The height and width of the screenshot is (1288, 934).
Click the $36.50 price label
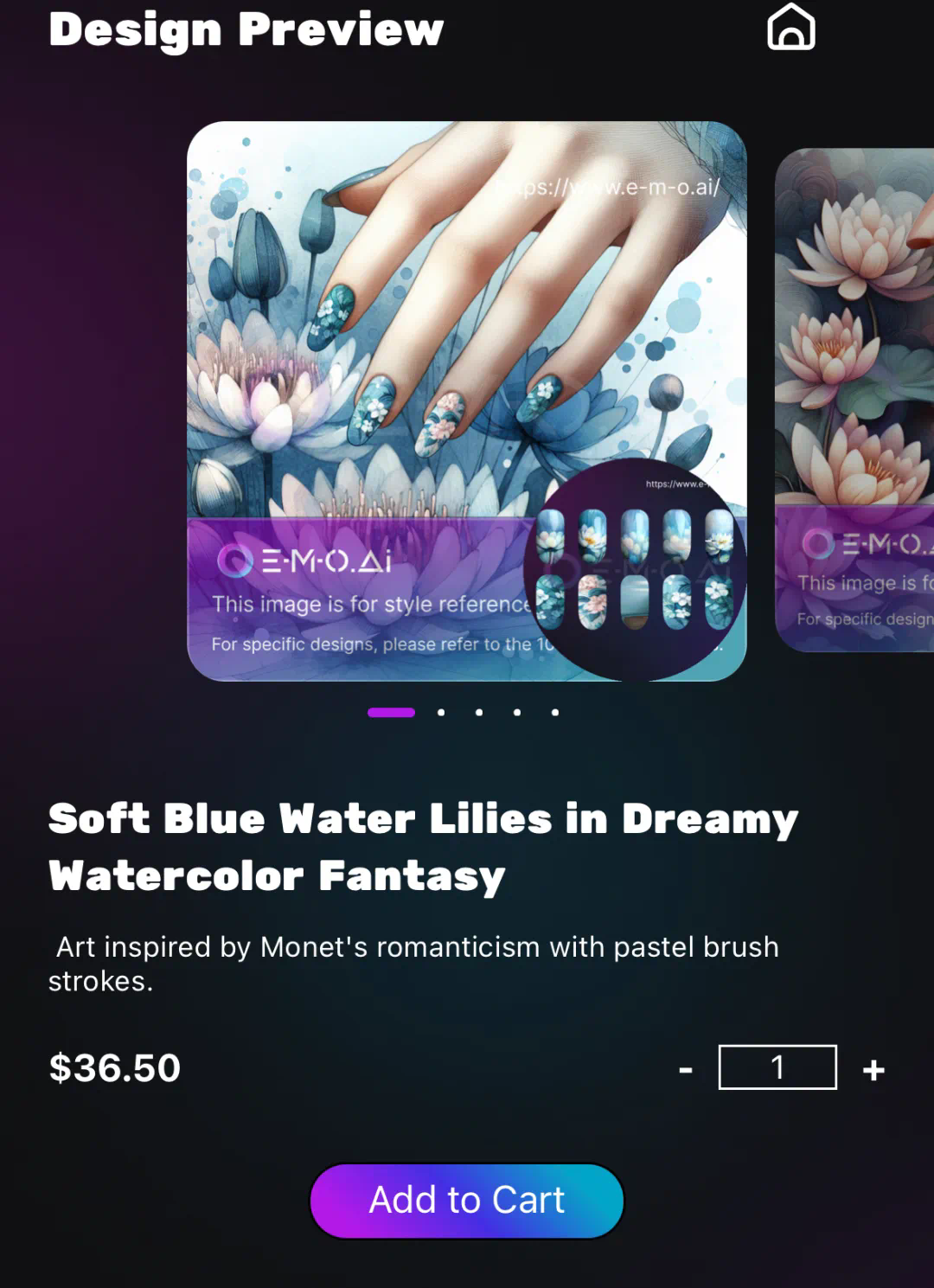115,1067
